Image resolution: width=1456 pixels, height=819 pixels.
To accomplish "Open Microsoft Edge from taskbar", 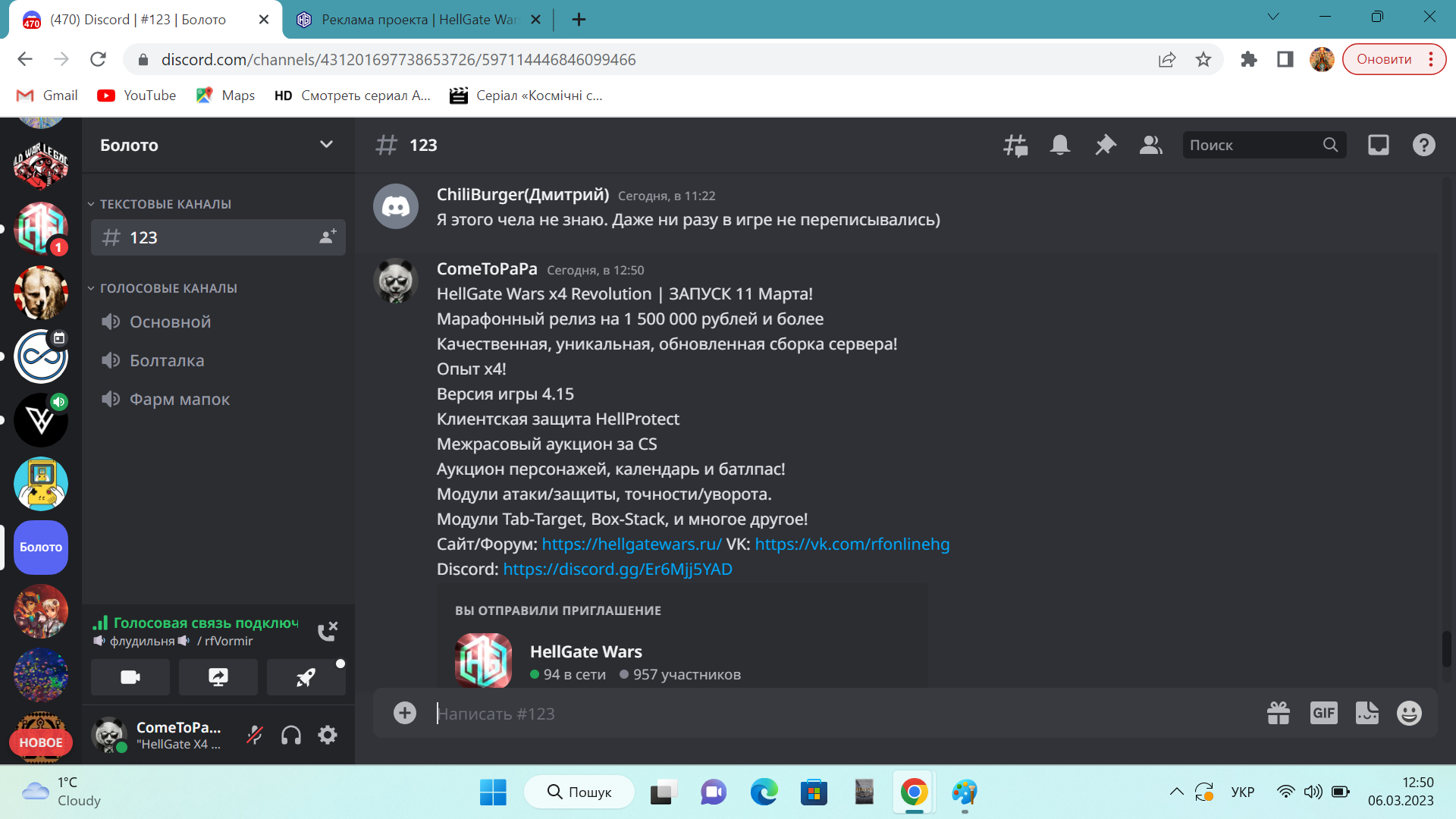I will tap(764, 792).
